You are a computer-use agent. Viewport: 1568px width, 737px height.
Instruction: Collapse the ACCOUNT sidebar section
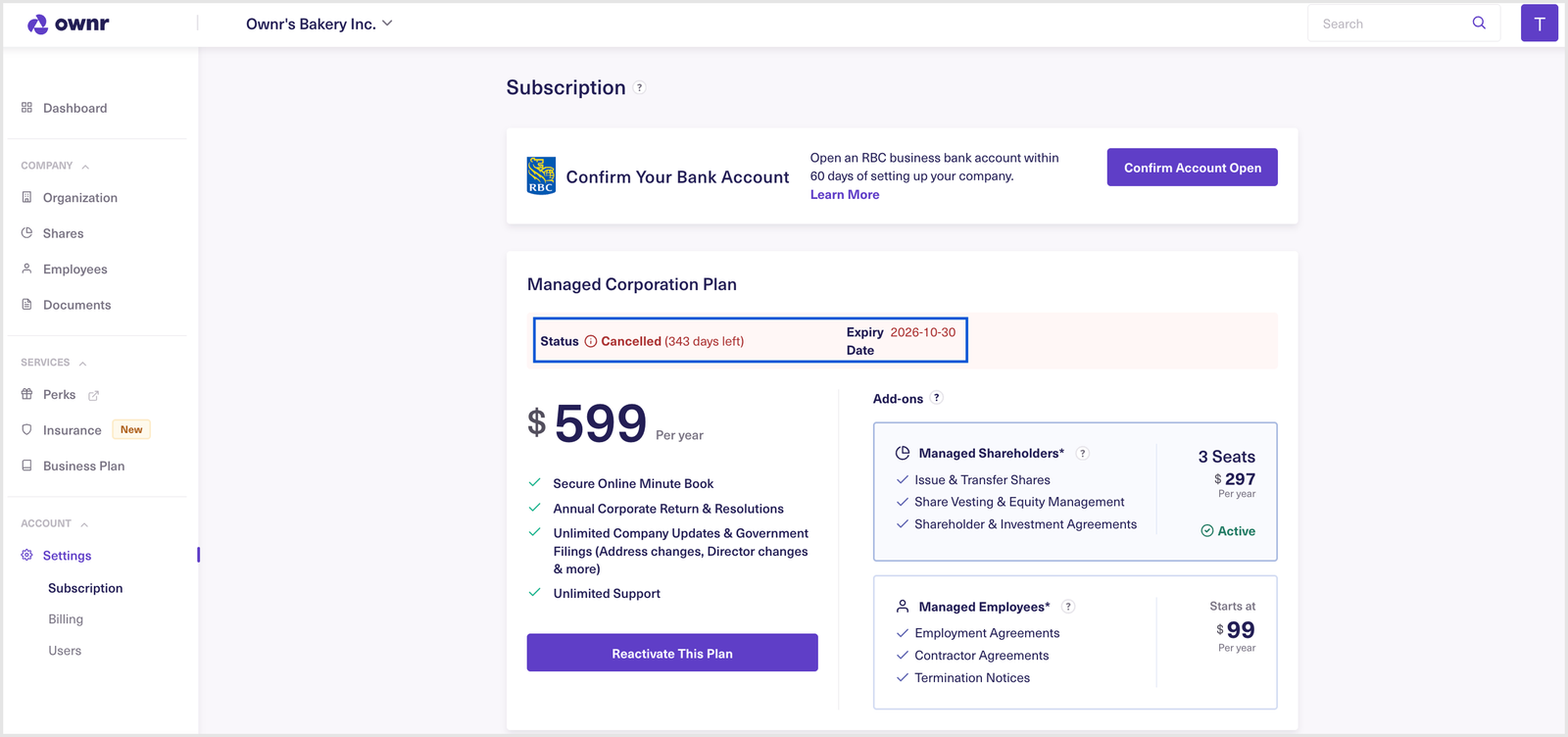click(x=84, y=524)
